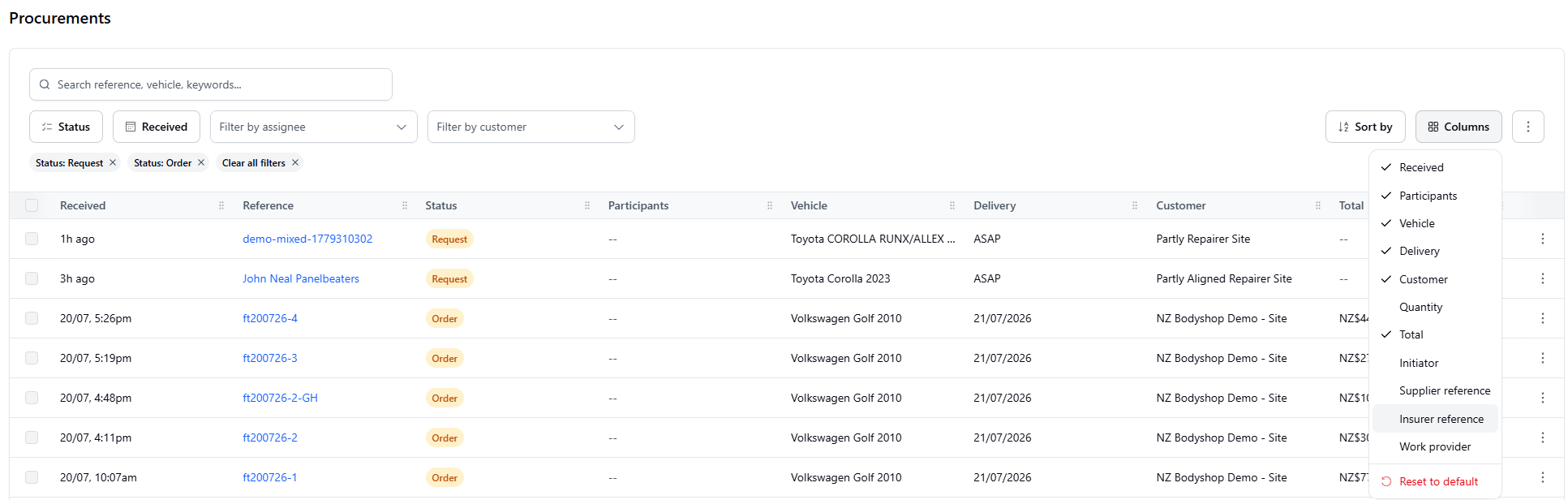The height and width of the screenshot is (504, 1568).
Task: Open the Filter by customer dropdown
Action: coord(531,127)
